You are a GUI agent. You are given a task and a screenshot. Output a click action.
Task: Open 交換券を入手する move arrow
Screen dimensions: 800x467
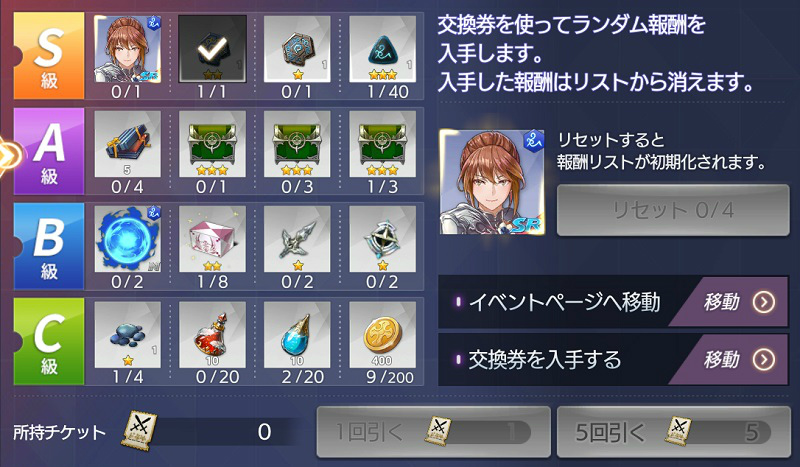764,360
